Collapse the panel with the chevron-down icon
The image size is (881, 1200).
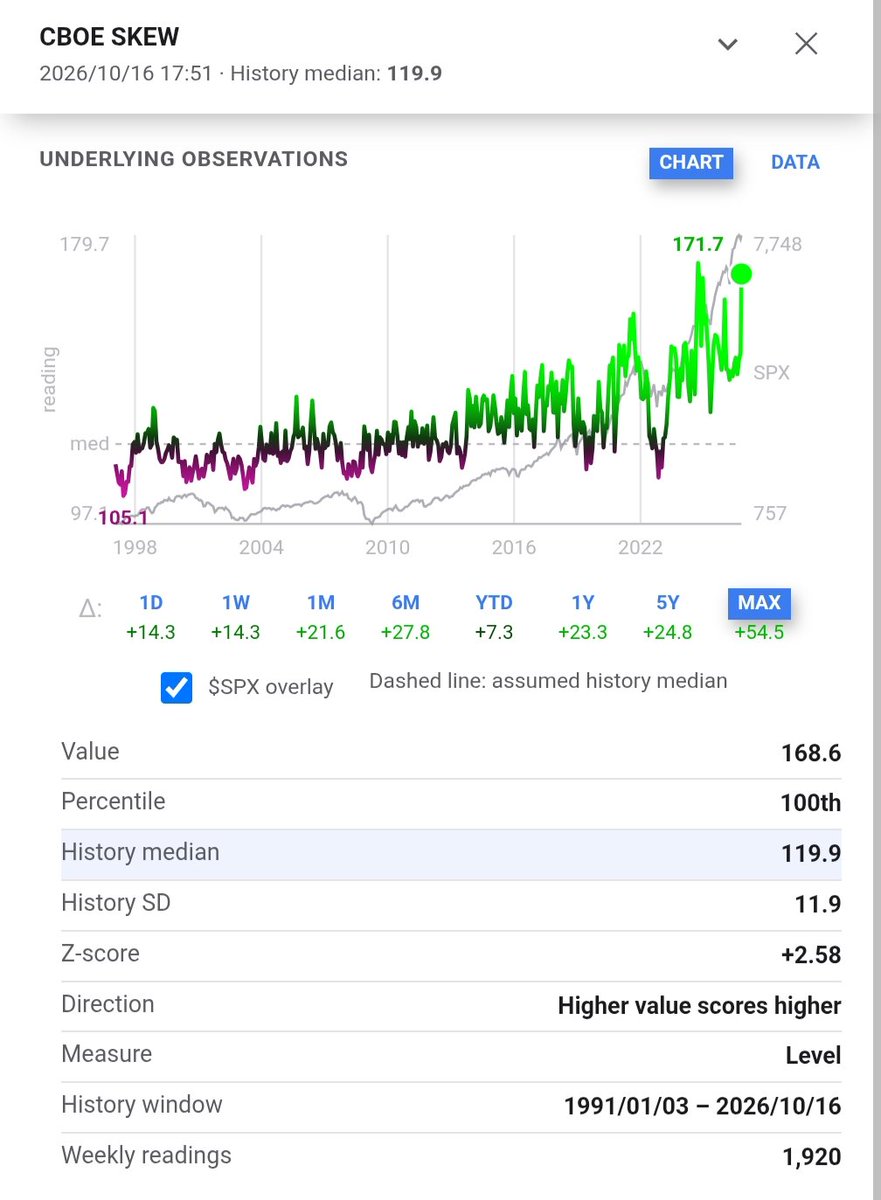point(728,44)
